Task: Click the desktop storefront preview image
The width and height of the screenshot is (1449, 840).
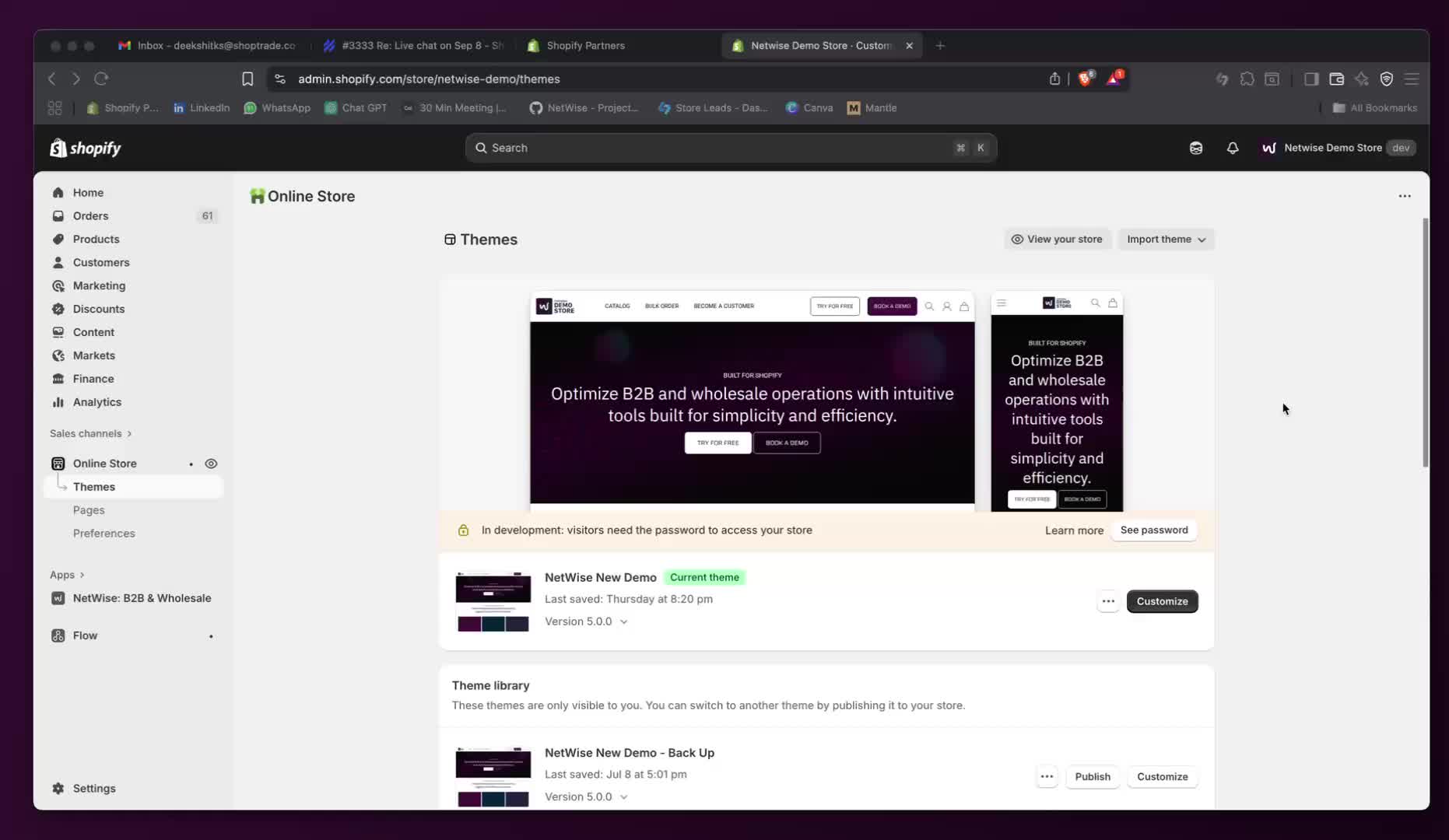Action: click(x=753, y=401)
